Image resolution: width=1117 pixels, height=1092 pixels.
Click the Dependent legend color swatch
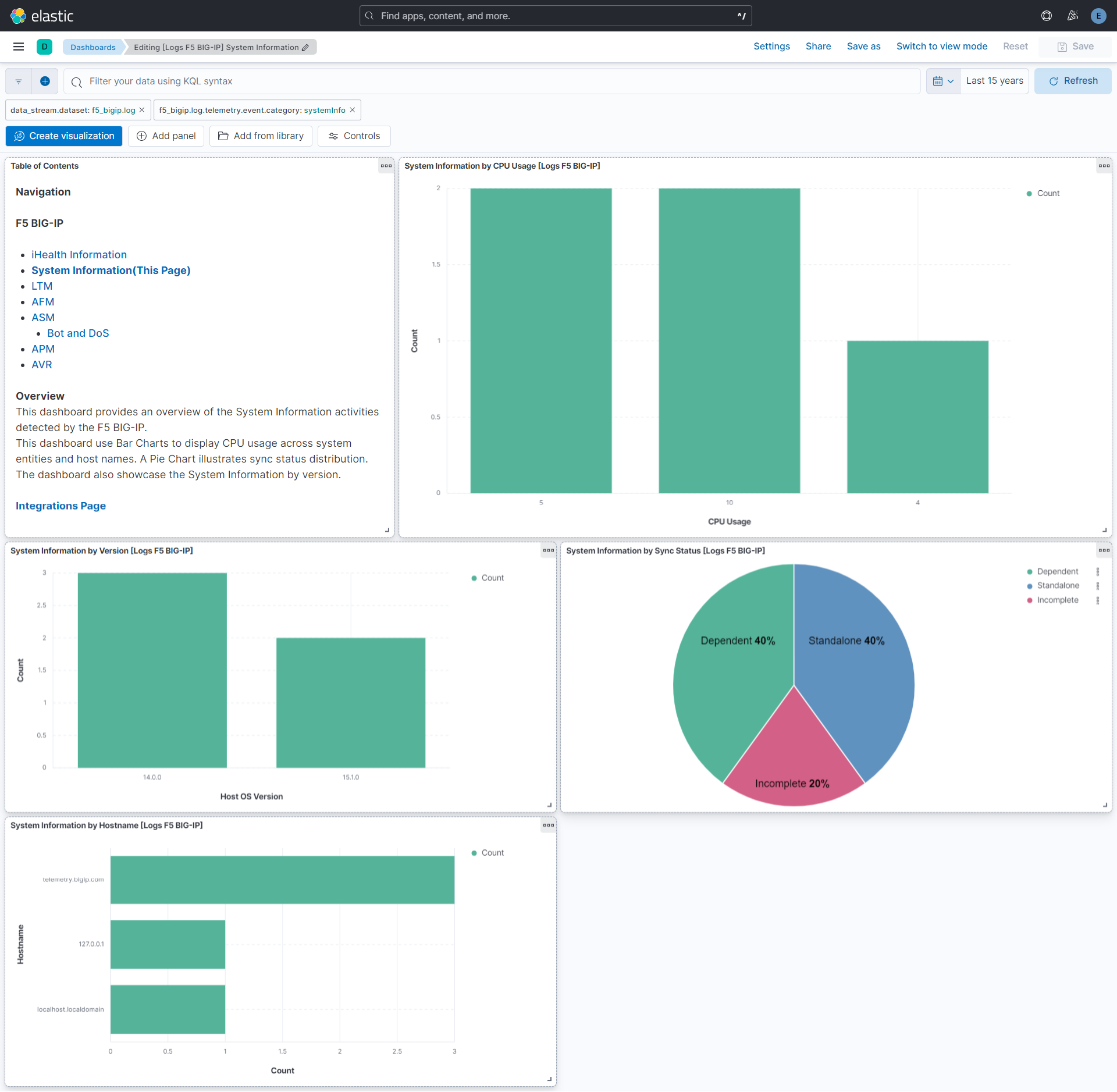[x=1030, y=571]
